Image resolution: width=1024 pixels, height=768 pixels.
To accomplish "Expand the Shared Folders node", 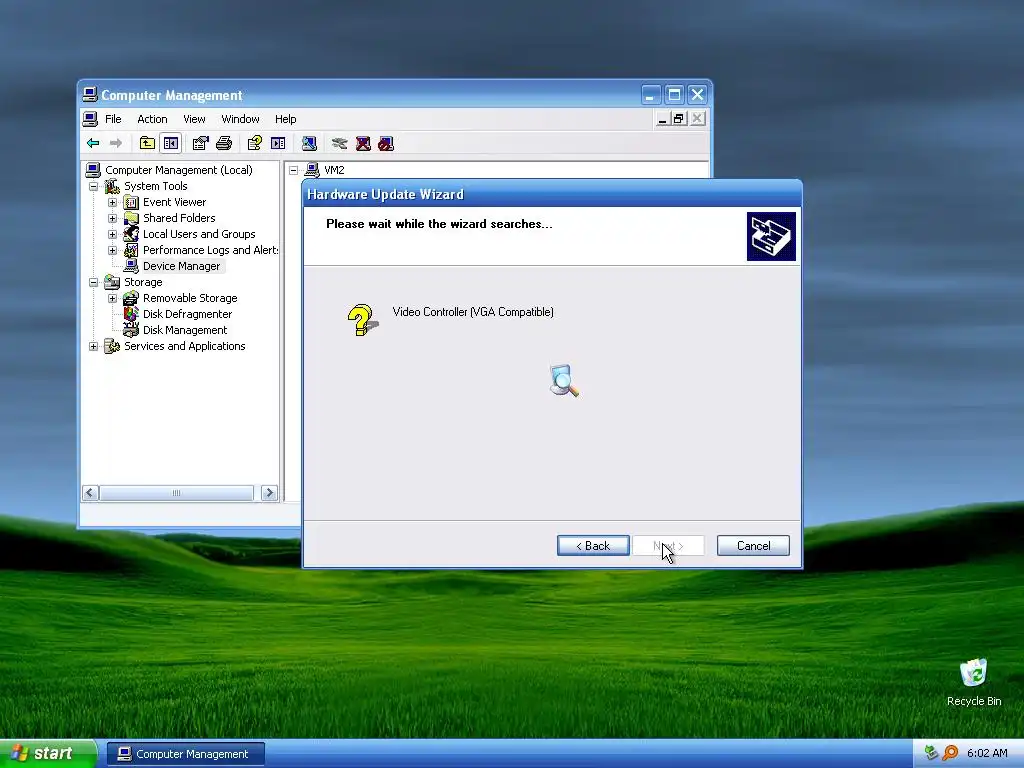I will (112, 218).
